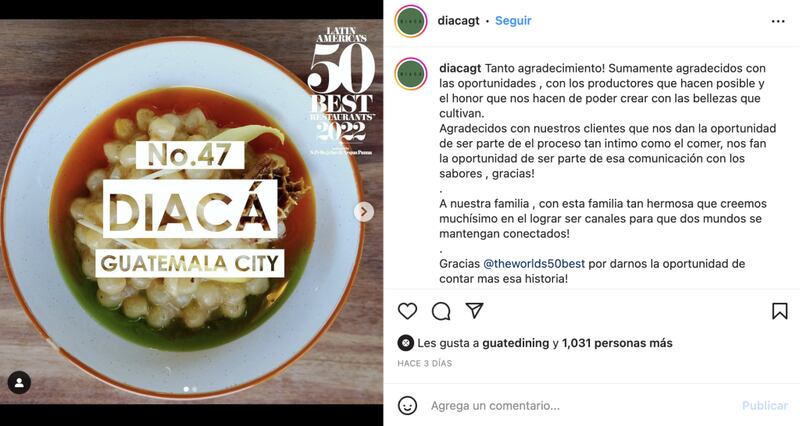Share post using paper plane icon

[x=474, y=311]
